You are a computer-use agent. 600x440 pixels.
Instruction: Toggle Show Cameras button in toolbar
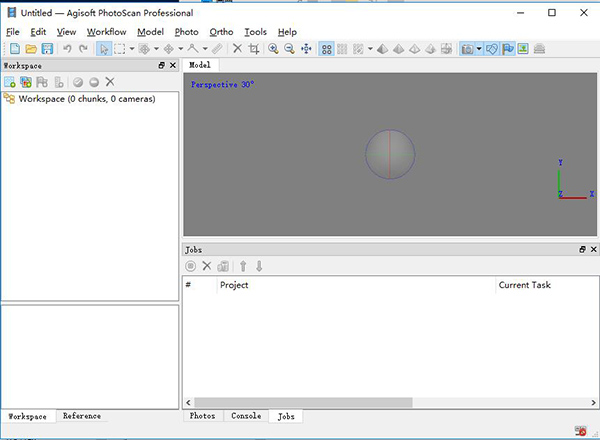point(467,48)
